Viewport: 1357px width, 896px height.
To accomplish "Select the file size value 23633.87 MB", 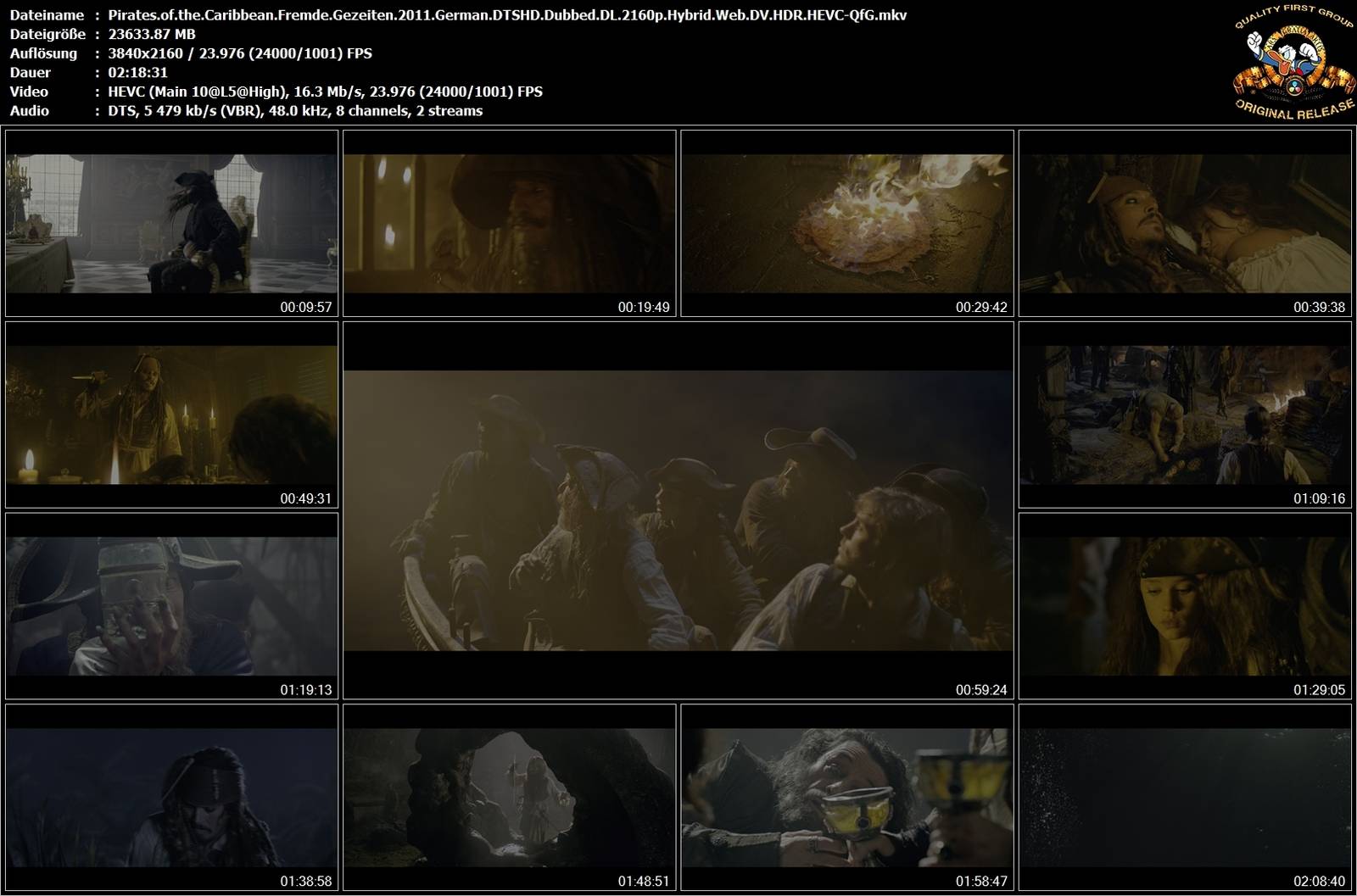I will 152,34.
